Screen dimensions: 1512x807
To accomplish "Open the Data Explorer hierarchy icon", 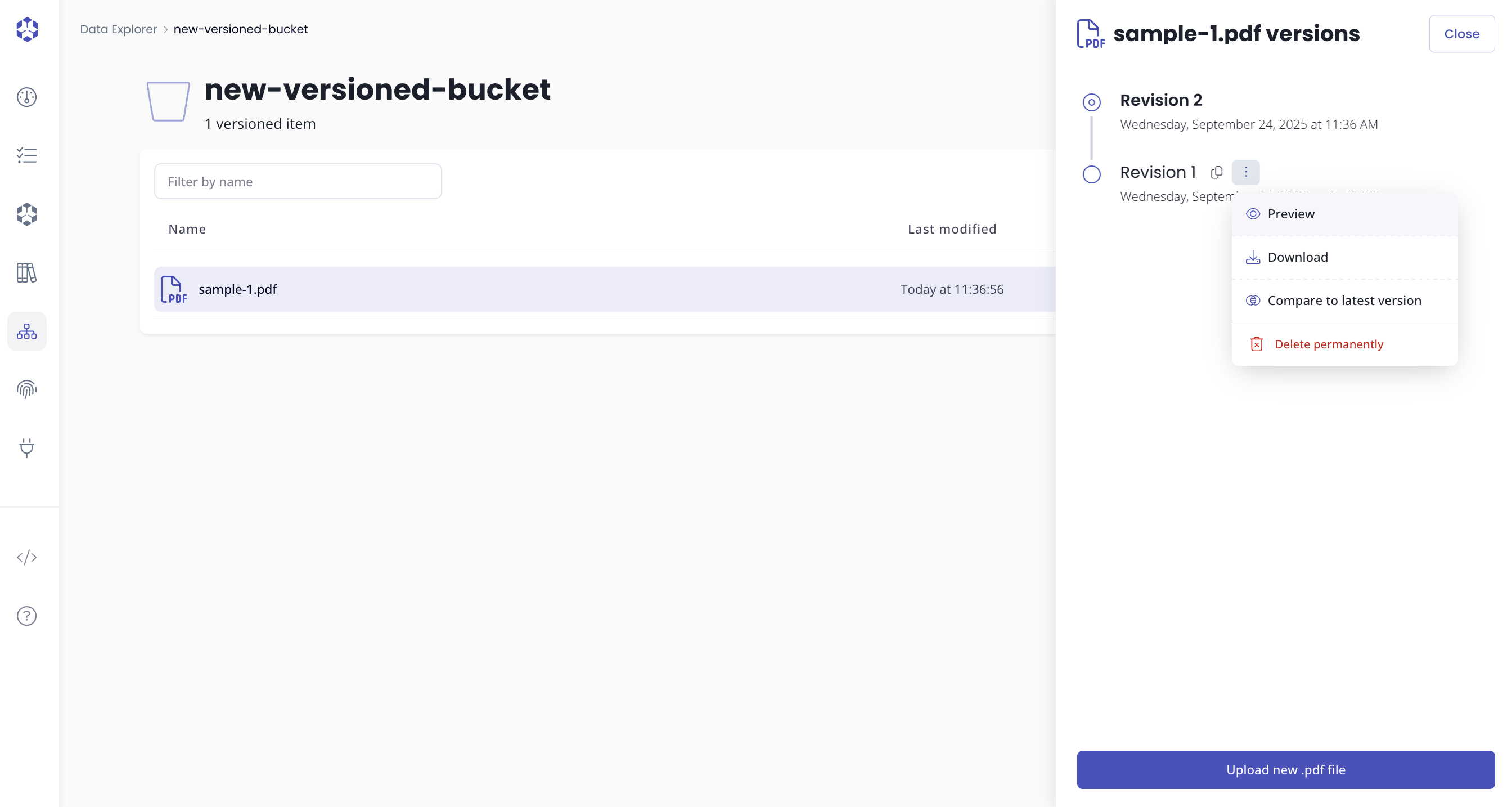I will click(27, 331).
